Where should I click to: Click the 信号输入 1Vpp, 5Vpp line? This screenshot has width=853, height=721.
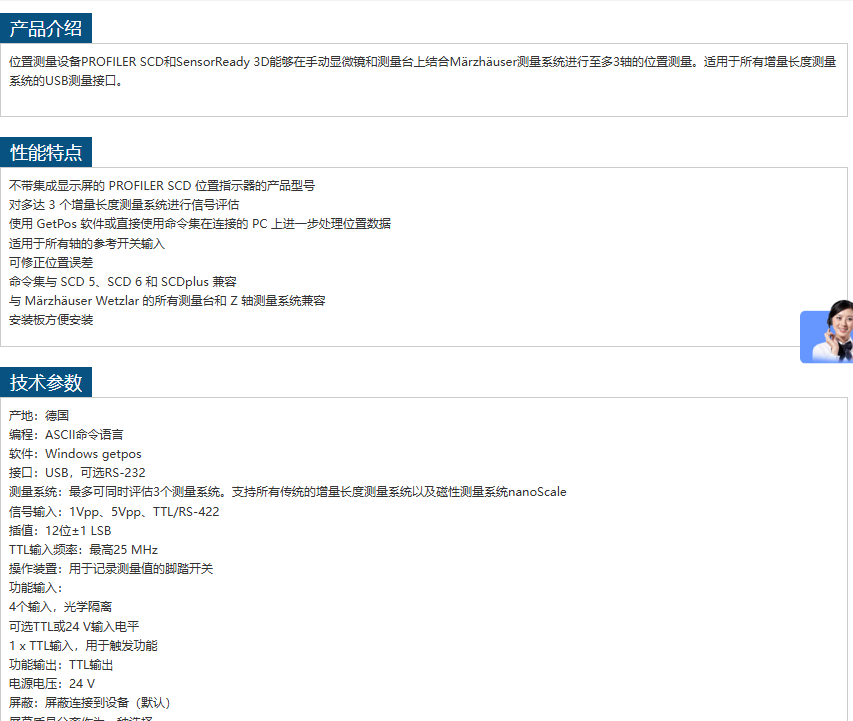click(114, 512)
